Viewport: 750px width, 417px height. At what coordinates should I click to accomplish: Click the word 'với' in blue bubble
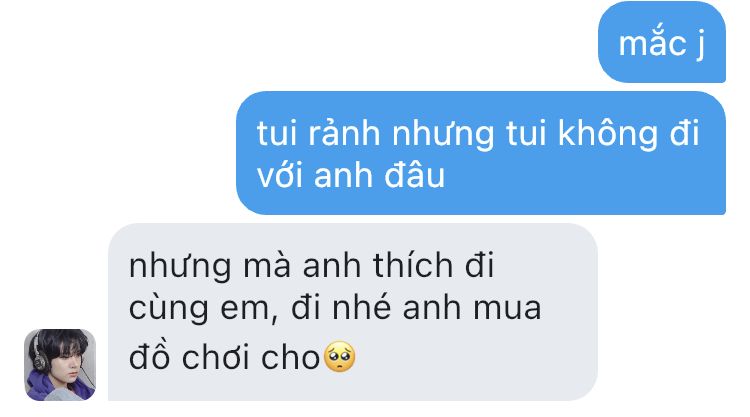(x=280, y=175)
